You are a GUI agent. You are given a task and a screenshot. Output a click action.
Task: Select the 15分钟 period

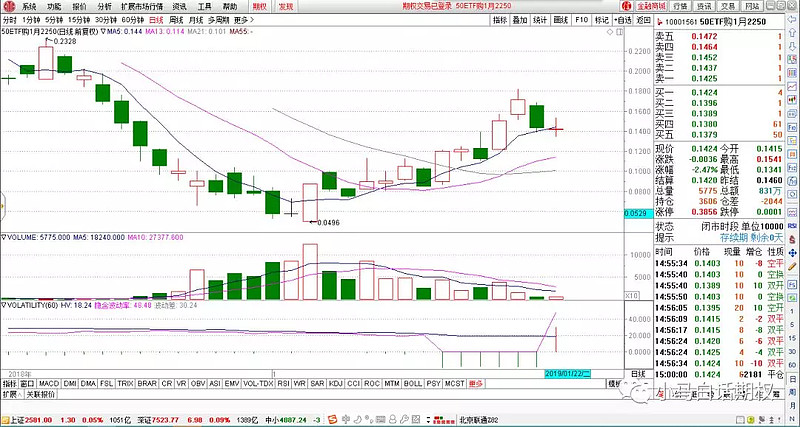pyautogui.click(x=79, y=20)
